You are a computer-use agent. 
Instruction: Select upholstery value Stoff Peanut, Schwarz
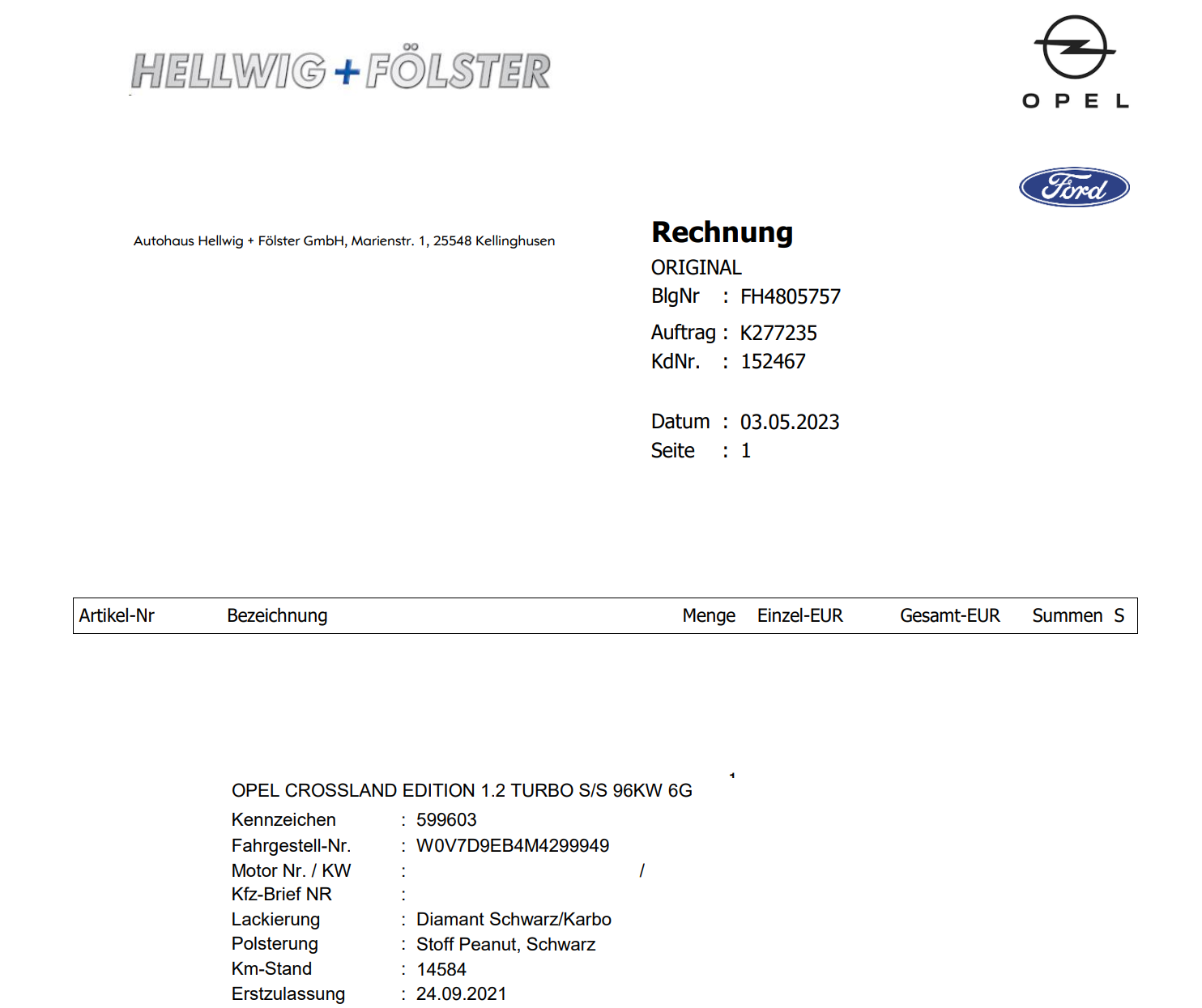click(505, 944)
